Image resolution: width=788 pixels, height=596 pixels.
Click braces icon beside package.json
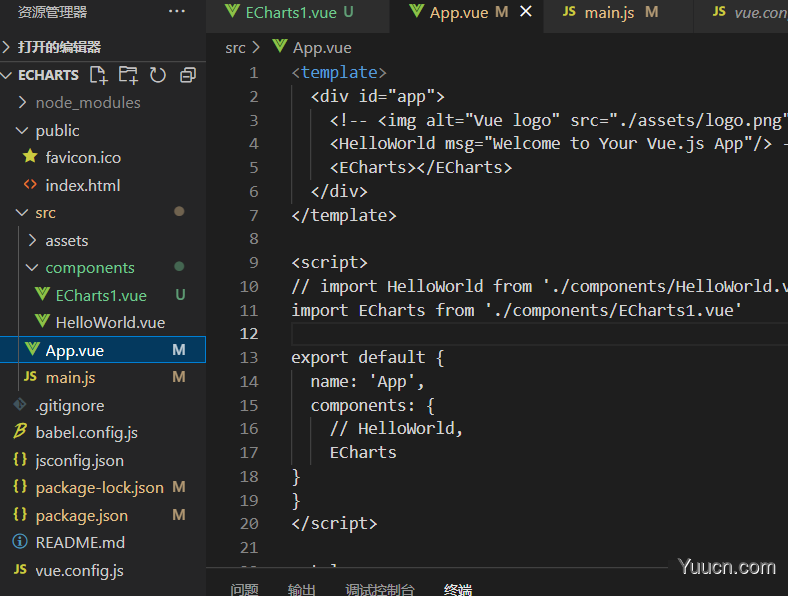click(20, 514)
